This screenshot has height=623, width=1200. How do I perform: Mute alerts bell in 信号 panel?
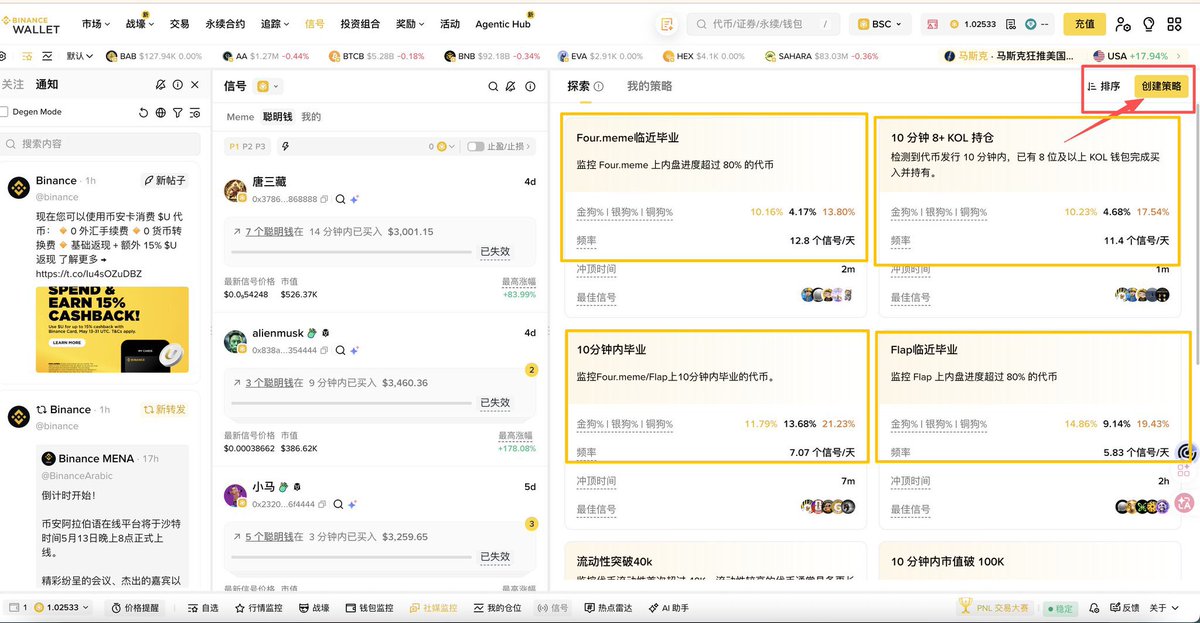tap(511, 87)
